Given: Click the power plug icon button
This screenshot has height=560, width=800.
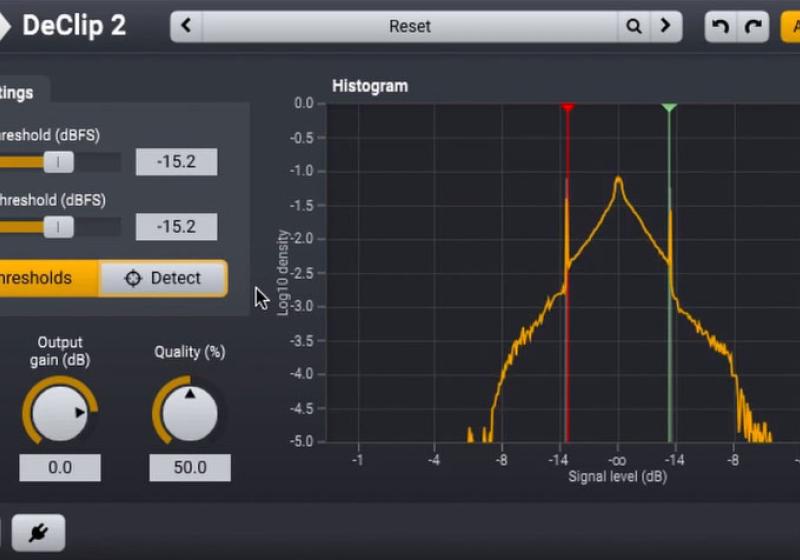Looking at the screenshot, I should pyautogui.click(x=38, y=533).
